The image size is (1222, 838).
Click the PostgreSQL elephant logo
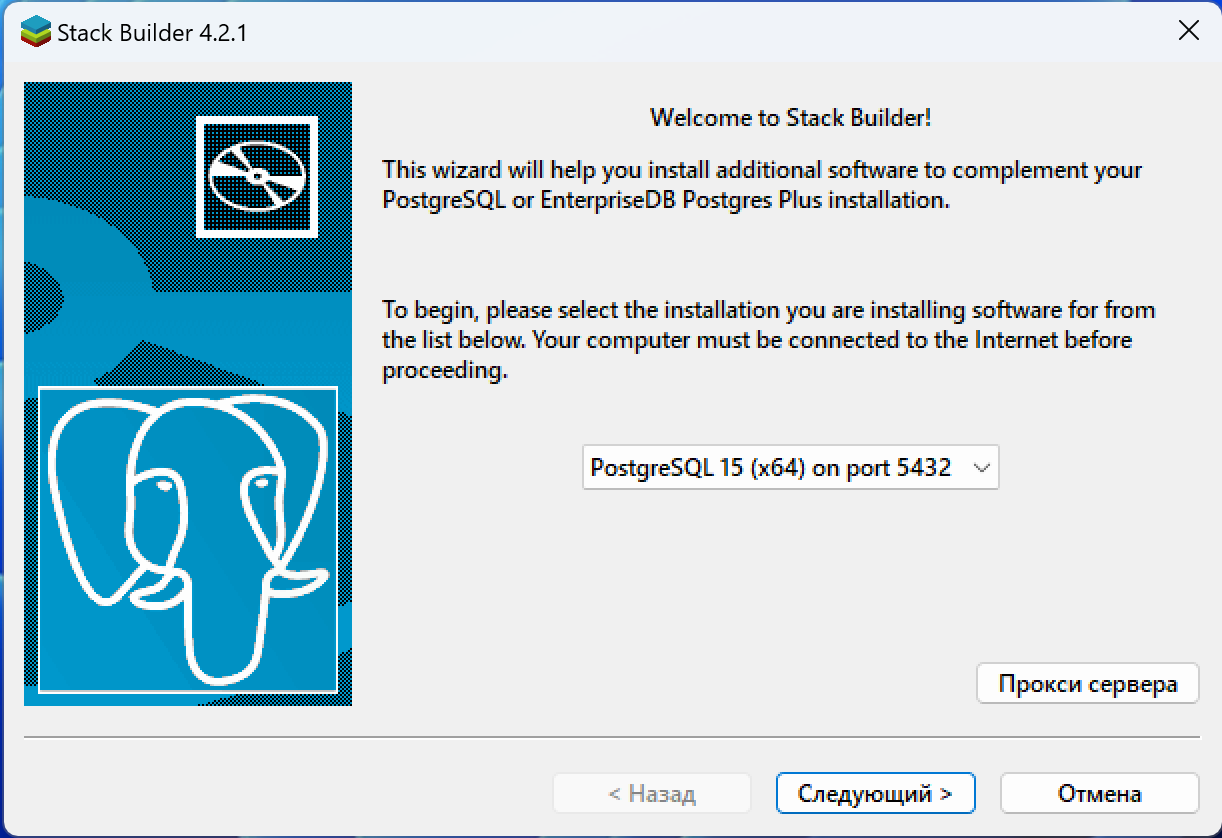pos(188,538)
